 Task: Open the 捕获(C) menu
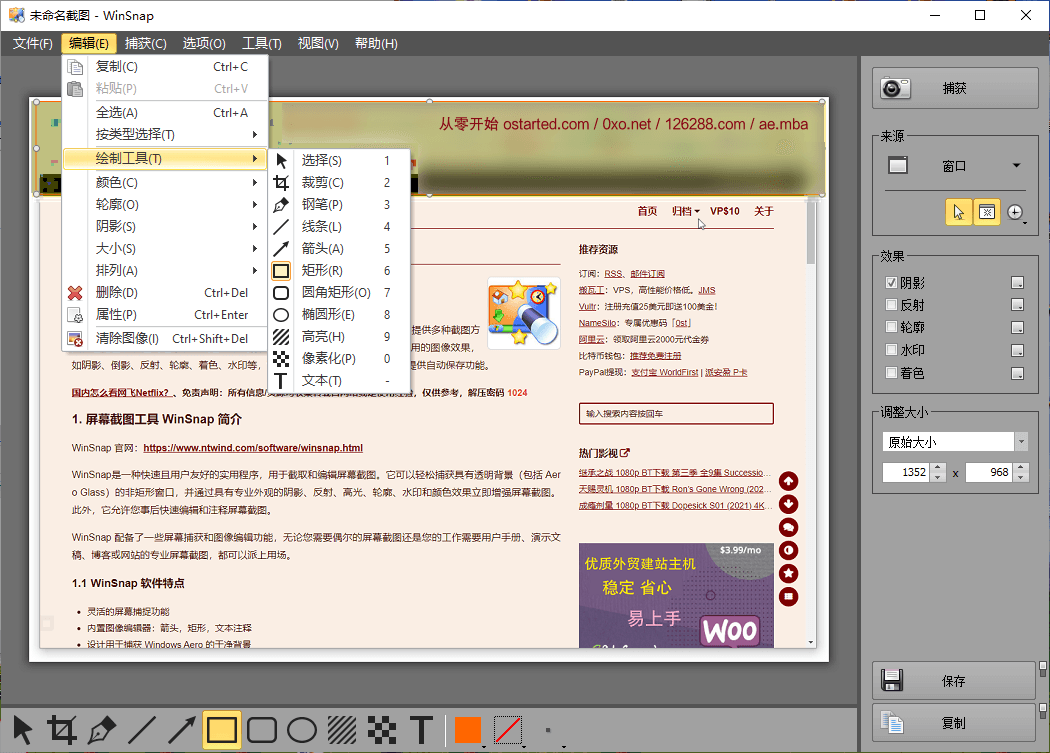(145, 44)
